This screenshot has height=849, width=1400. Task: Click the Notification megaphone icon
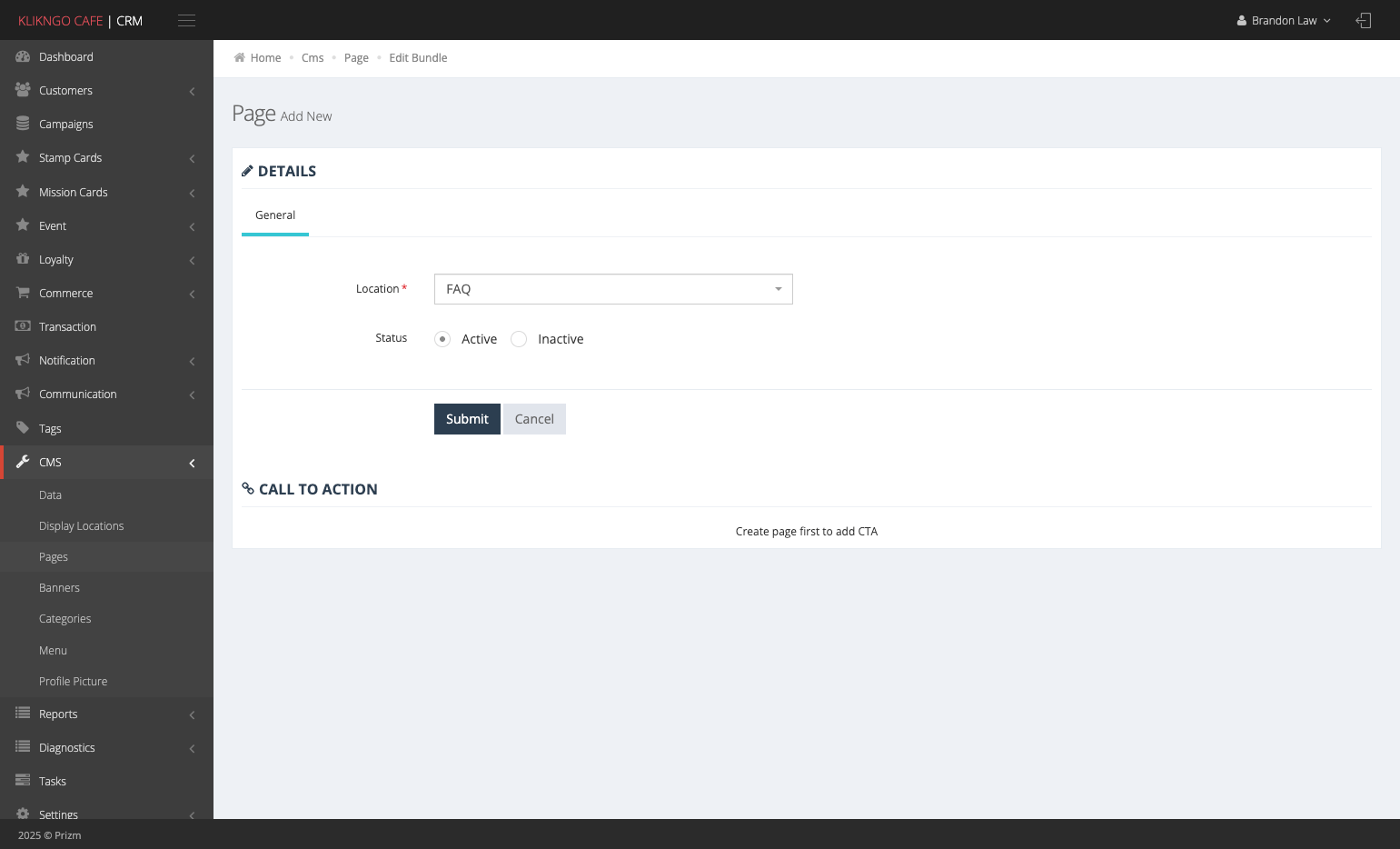tap(23, 360)
